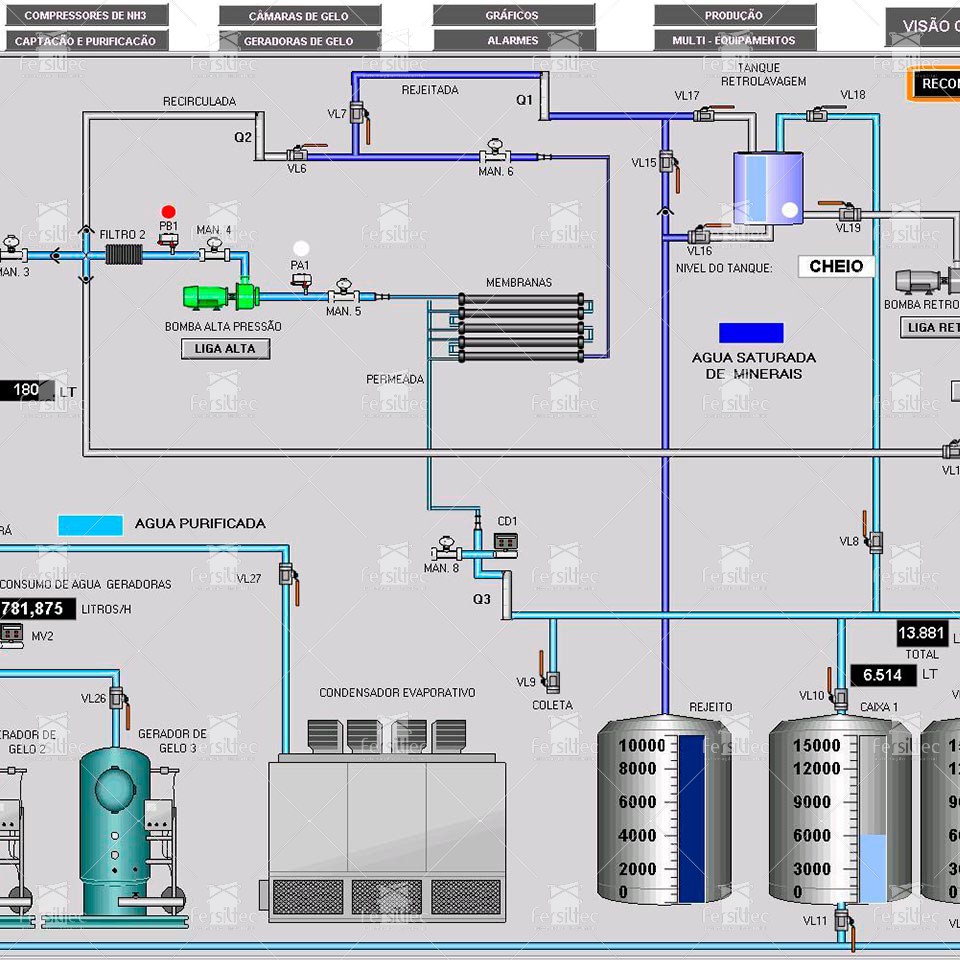
Task: Switch to the Alarmes tab
Action: click(x=514, y=40)
